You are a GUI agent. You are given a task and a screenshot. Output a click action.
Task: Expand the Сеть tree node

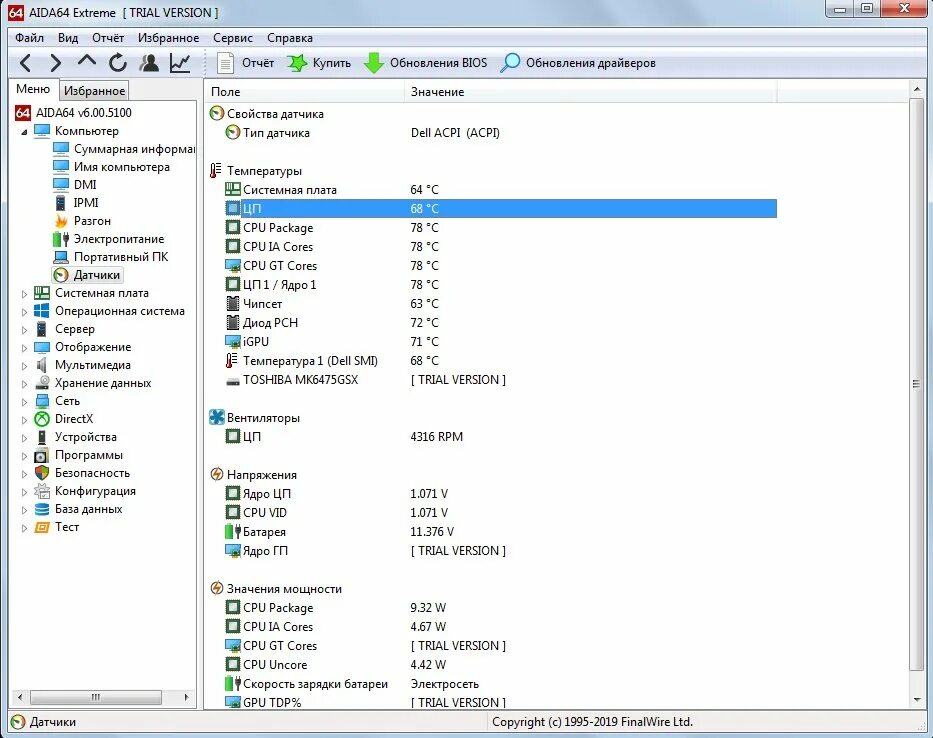(x=24, y=401)
